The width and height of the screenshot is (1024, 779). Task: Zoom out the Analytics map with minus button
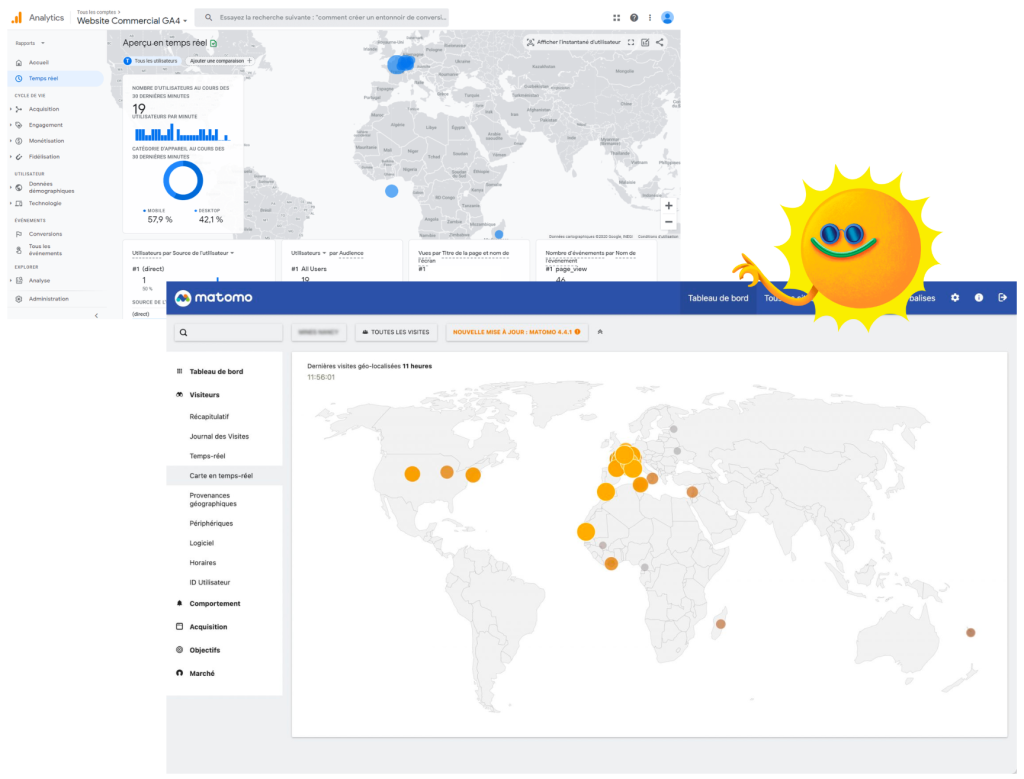tap(669, 222)
